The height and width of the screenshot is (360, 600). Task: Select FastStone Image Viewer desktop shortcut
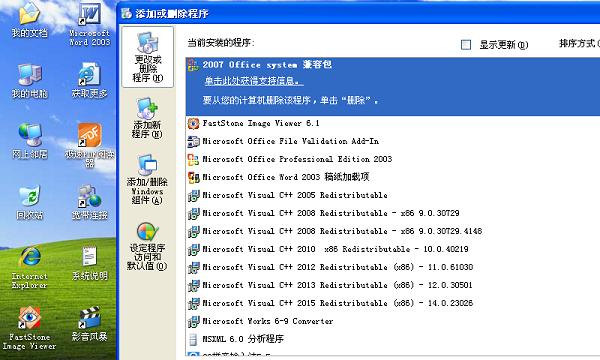(29, 328)
